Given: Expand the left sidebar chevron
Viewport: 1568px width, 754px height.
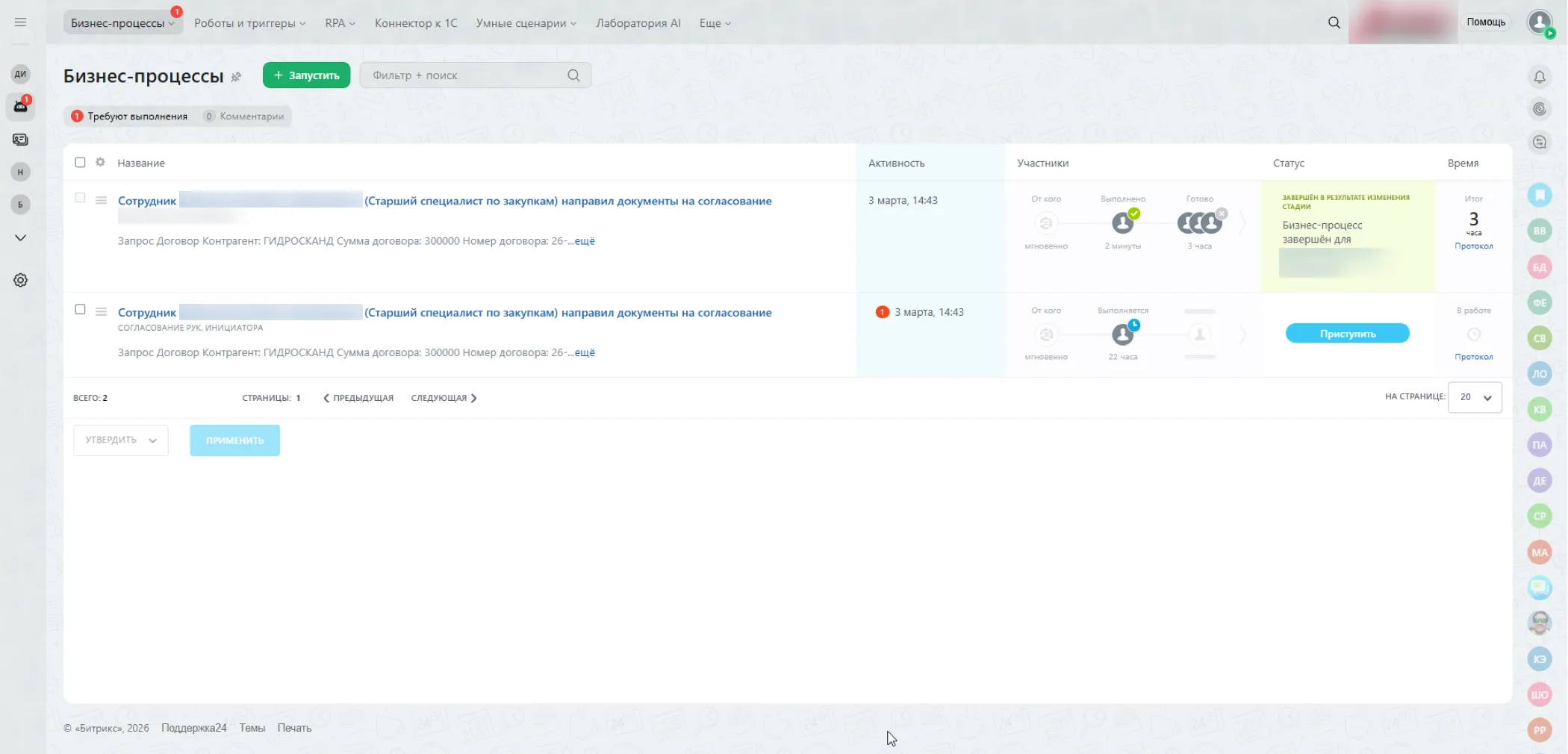Looking at the screenshot, I should (x=20, y=237).
